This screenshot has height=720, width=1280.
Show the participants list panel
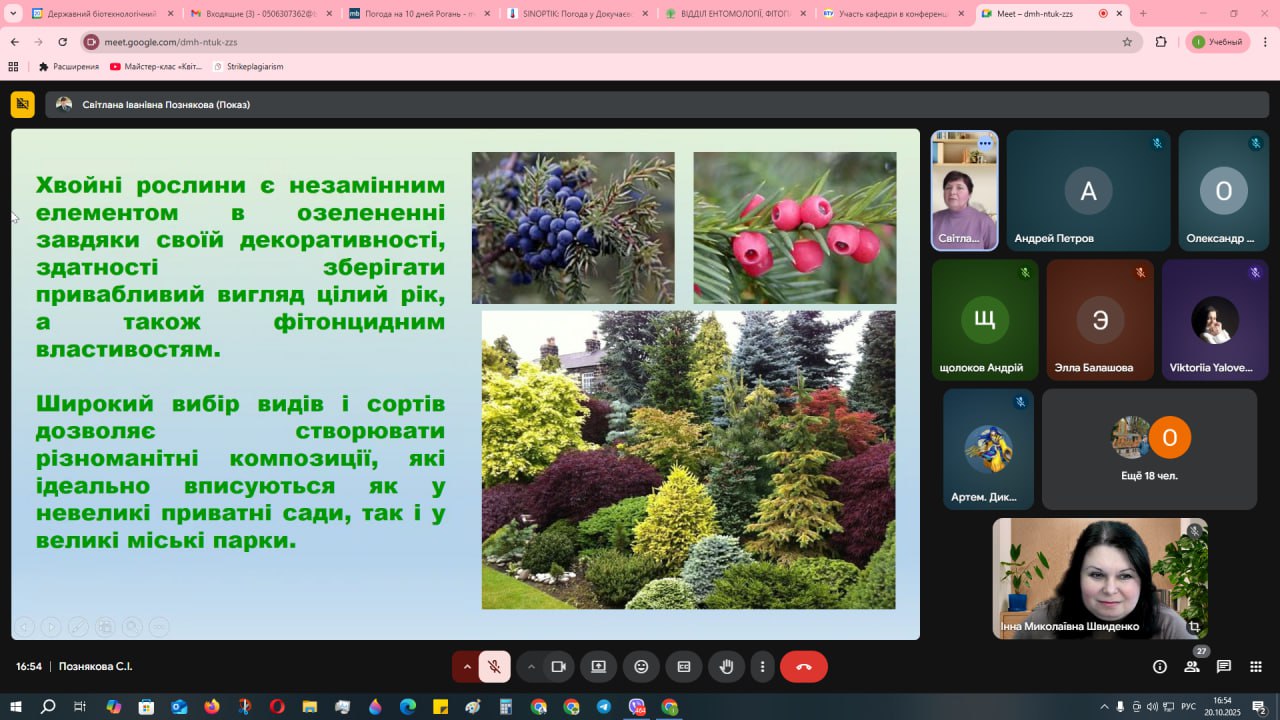tap(1192, 667)
